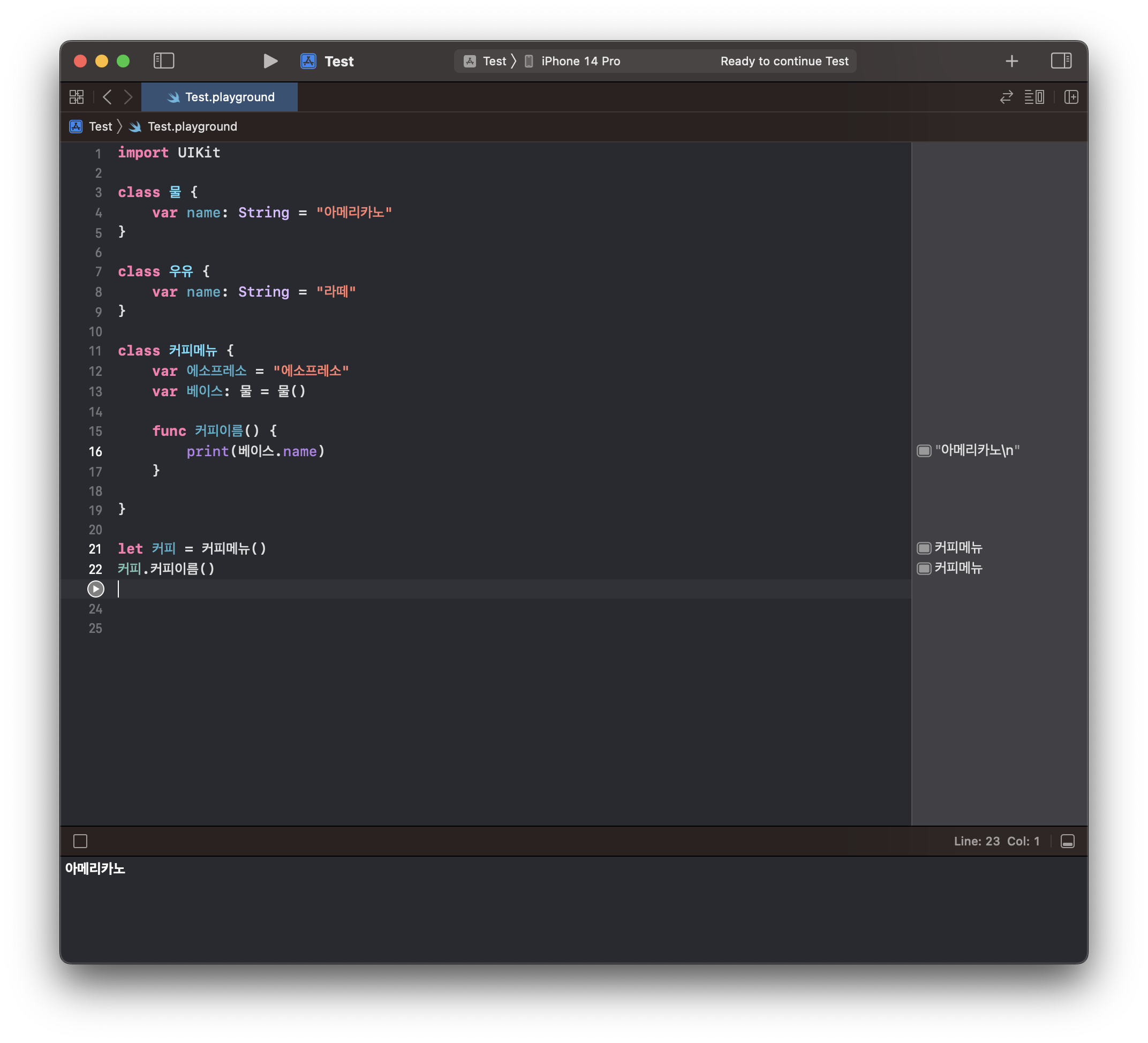Click the plus Library button
Image resolution: width=1148 pixels, height=1043 pixels.
point(1011,61)
